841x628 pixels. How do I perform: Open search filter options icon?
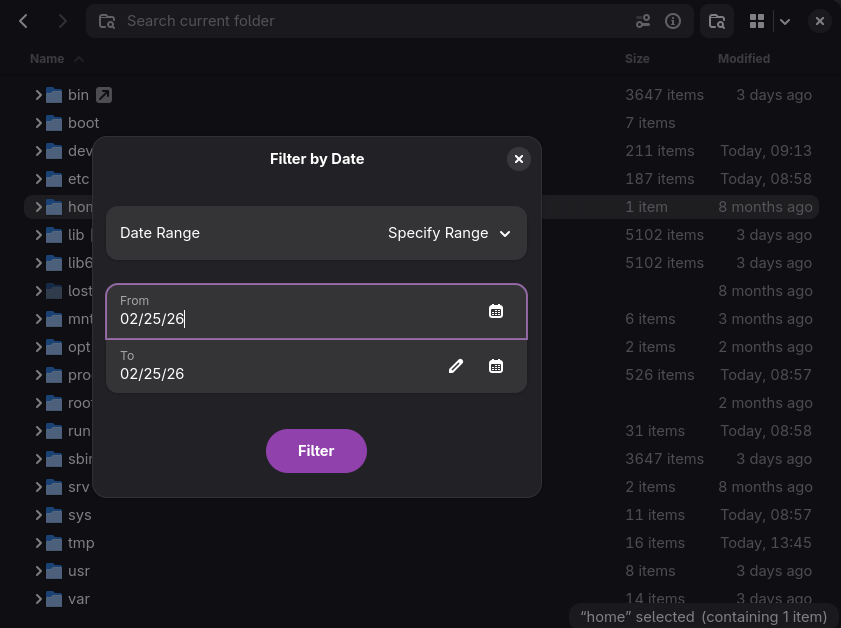point(643,21)
